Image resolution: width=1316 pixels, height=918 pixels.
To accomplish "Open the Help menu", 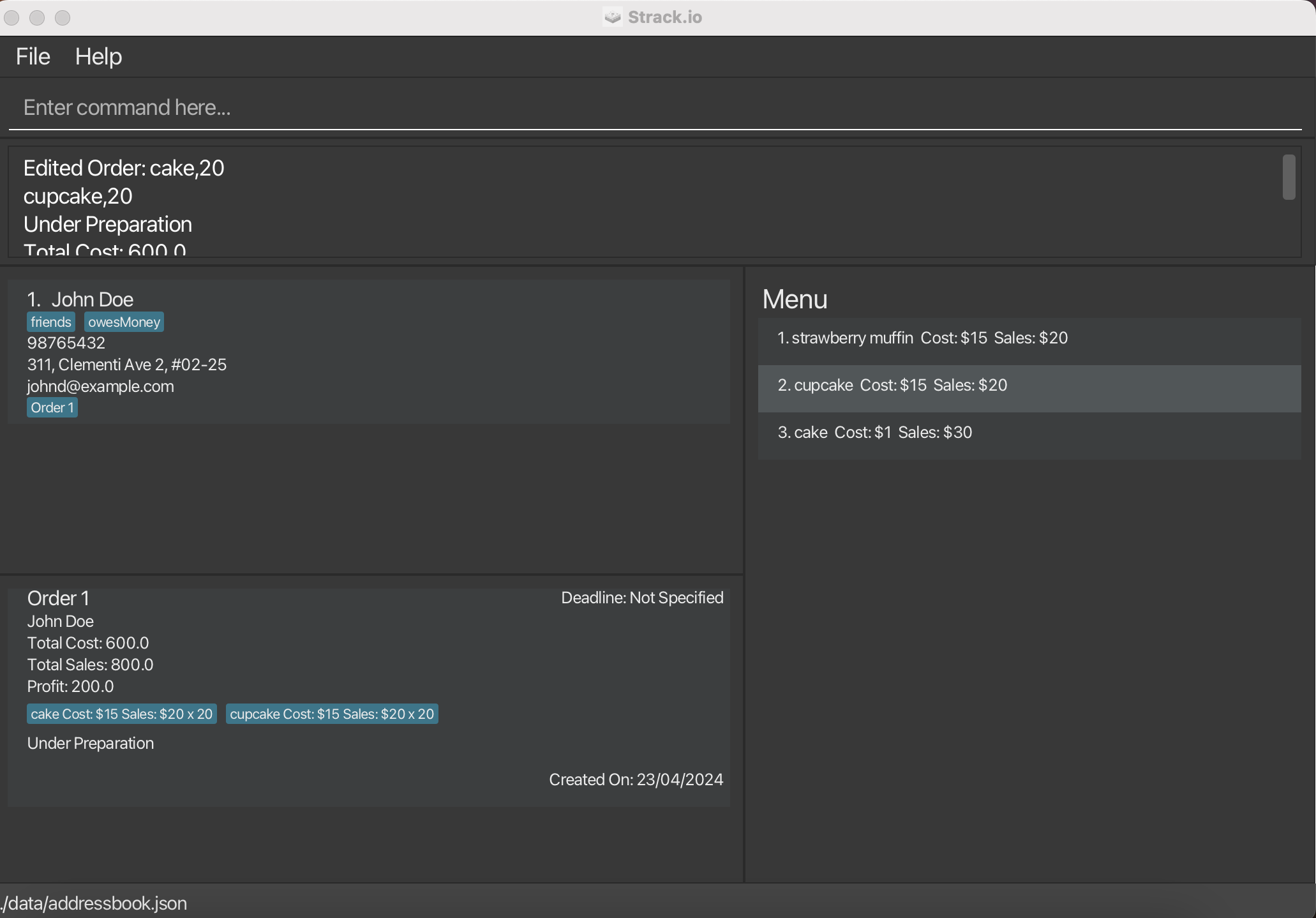I will pyautogui.click(x=98, y=57).
